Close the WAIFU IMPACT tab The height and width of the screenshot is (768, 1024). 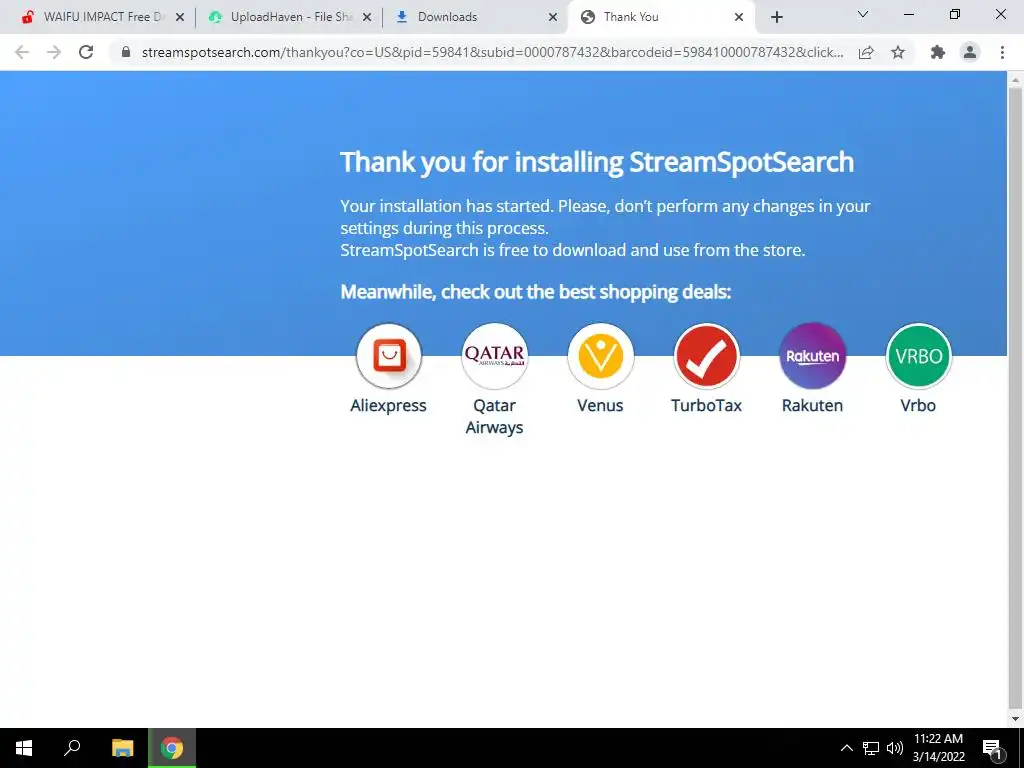[180, 17]
